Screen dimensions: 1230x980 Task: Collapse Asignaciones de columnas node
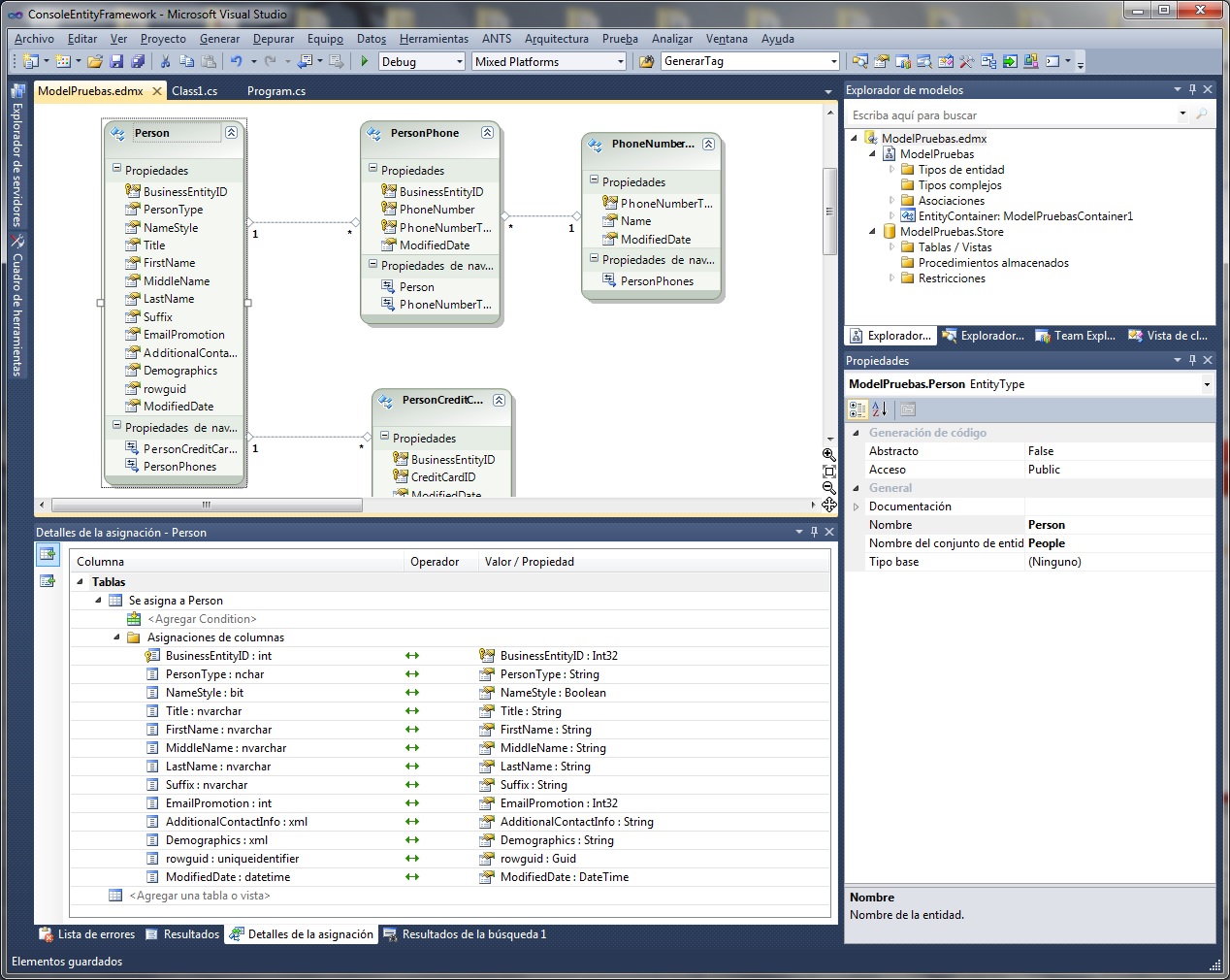tap(116, 637)
